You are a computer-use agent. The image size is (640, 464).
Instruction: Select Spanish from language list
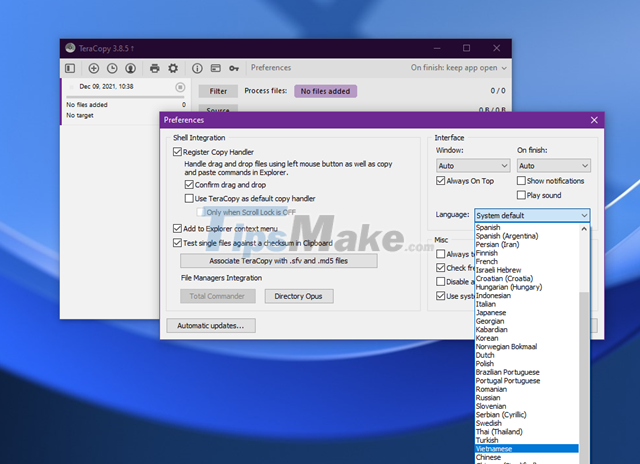(527, 227)
